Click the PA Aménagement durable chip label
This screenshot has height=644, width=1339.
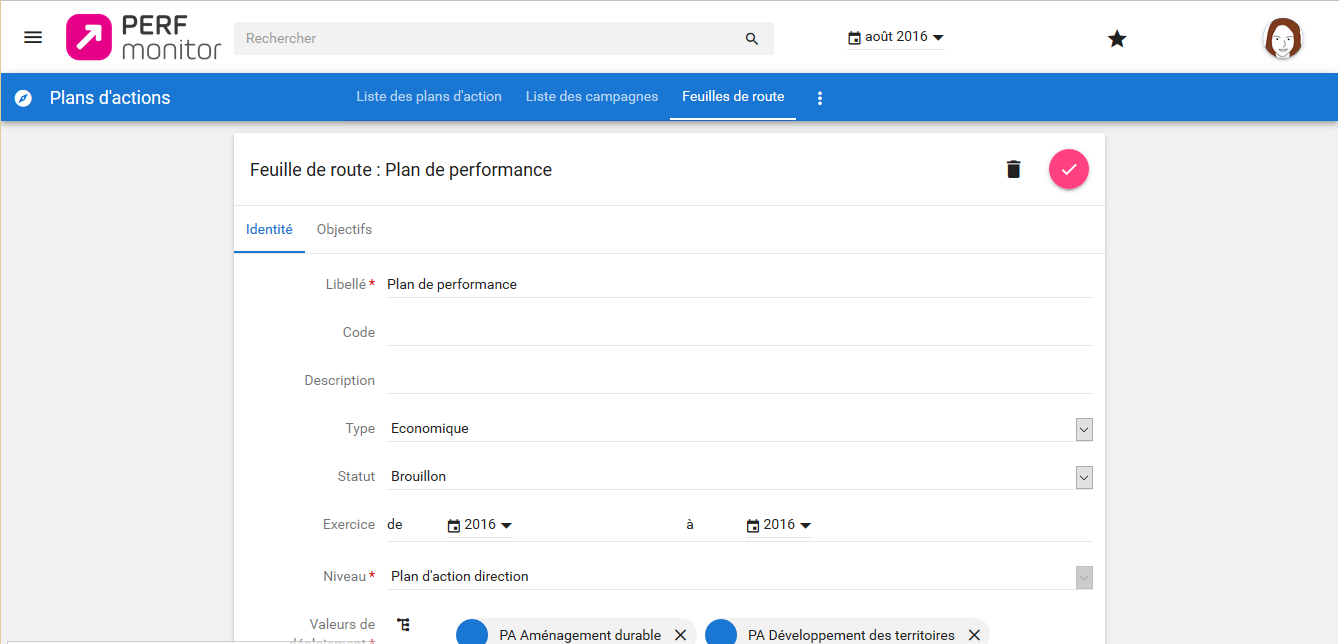(x=580, y=635)
